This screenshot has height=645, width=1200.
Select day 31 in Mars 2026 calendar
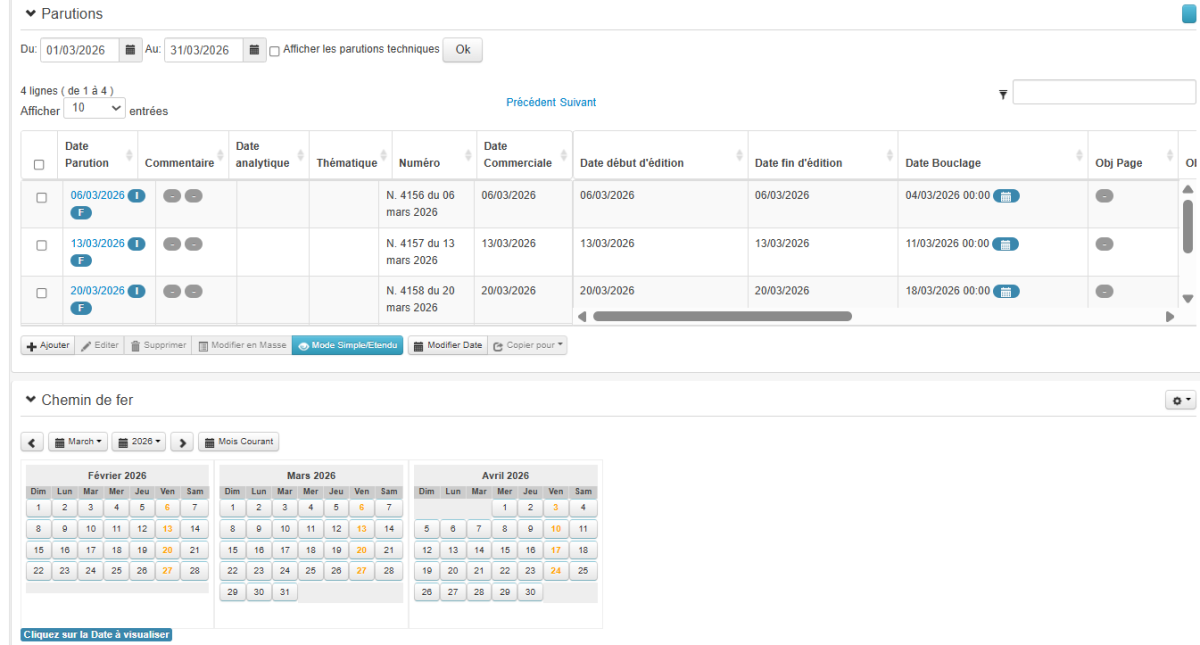click(284, 592)
